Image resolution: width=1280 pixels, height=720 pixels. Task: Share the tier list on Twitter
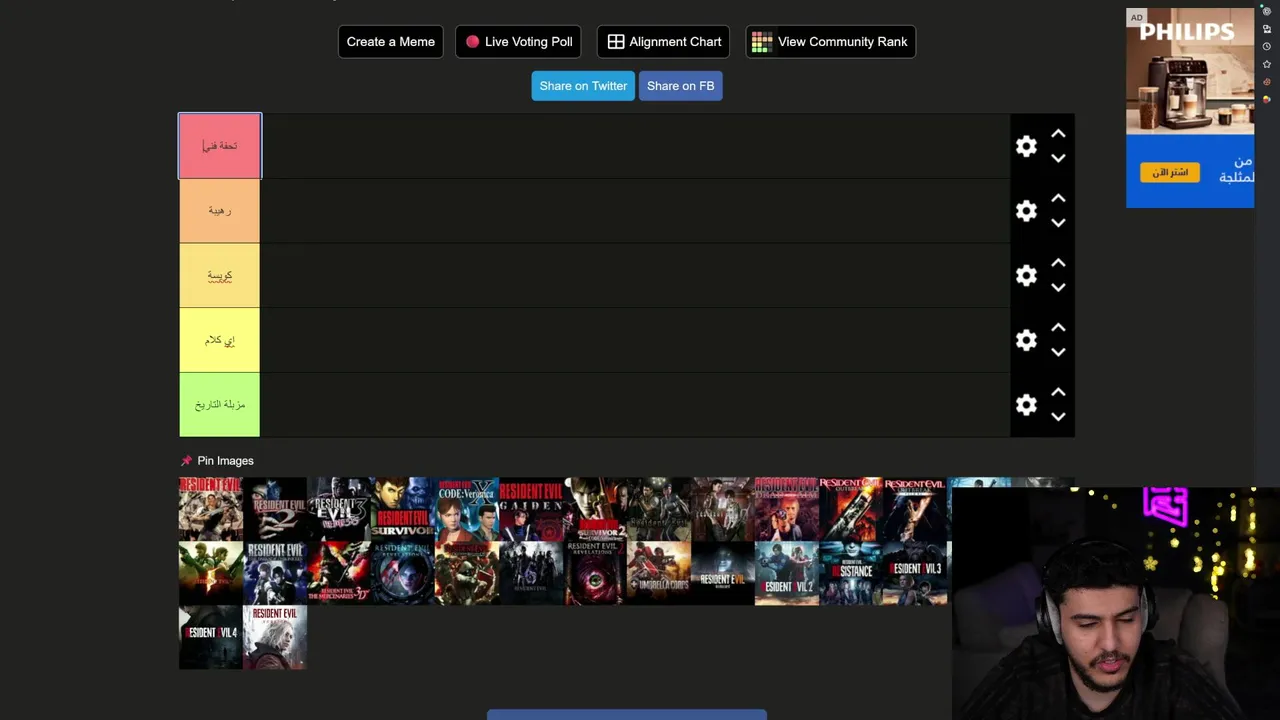click(583, 86)
